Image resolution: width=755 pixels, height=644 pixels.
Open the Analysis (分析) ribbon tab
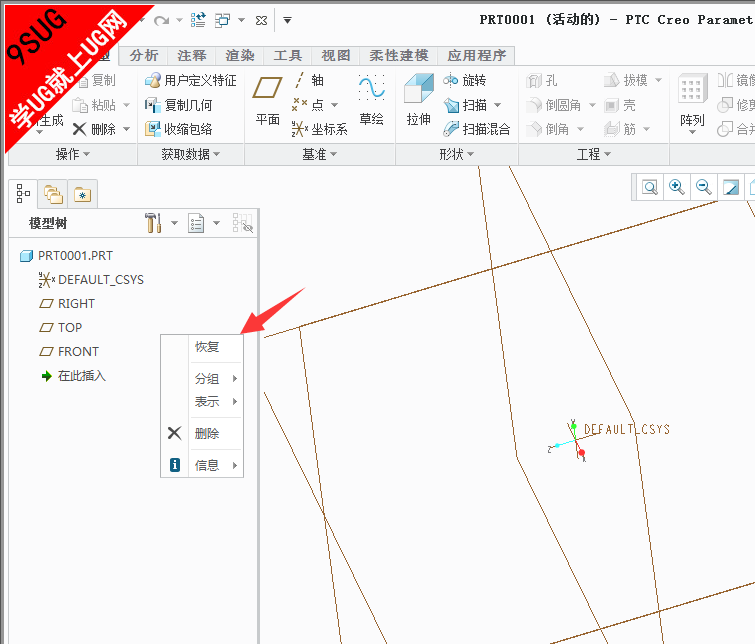pyautogui.click(x=143, y=55)
